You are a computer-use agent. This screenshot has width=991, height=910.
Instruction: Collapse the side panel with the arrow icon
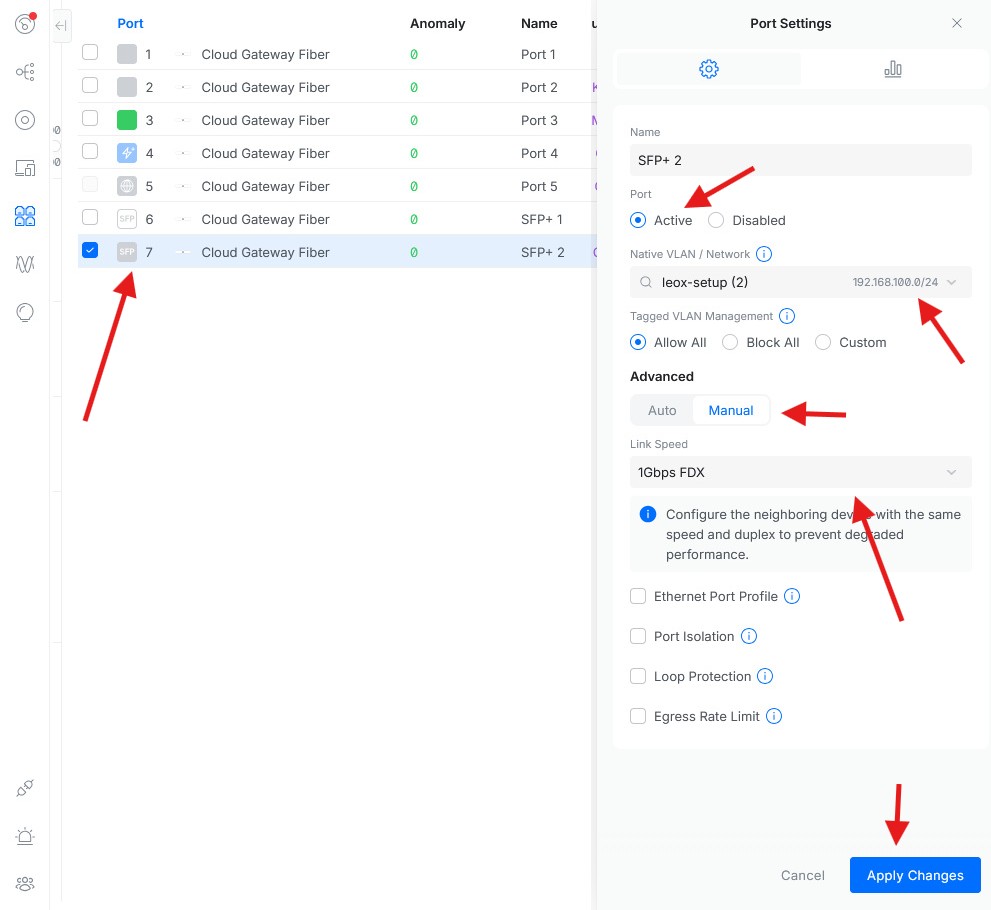(x=61, y=26)
